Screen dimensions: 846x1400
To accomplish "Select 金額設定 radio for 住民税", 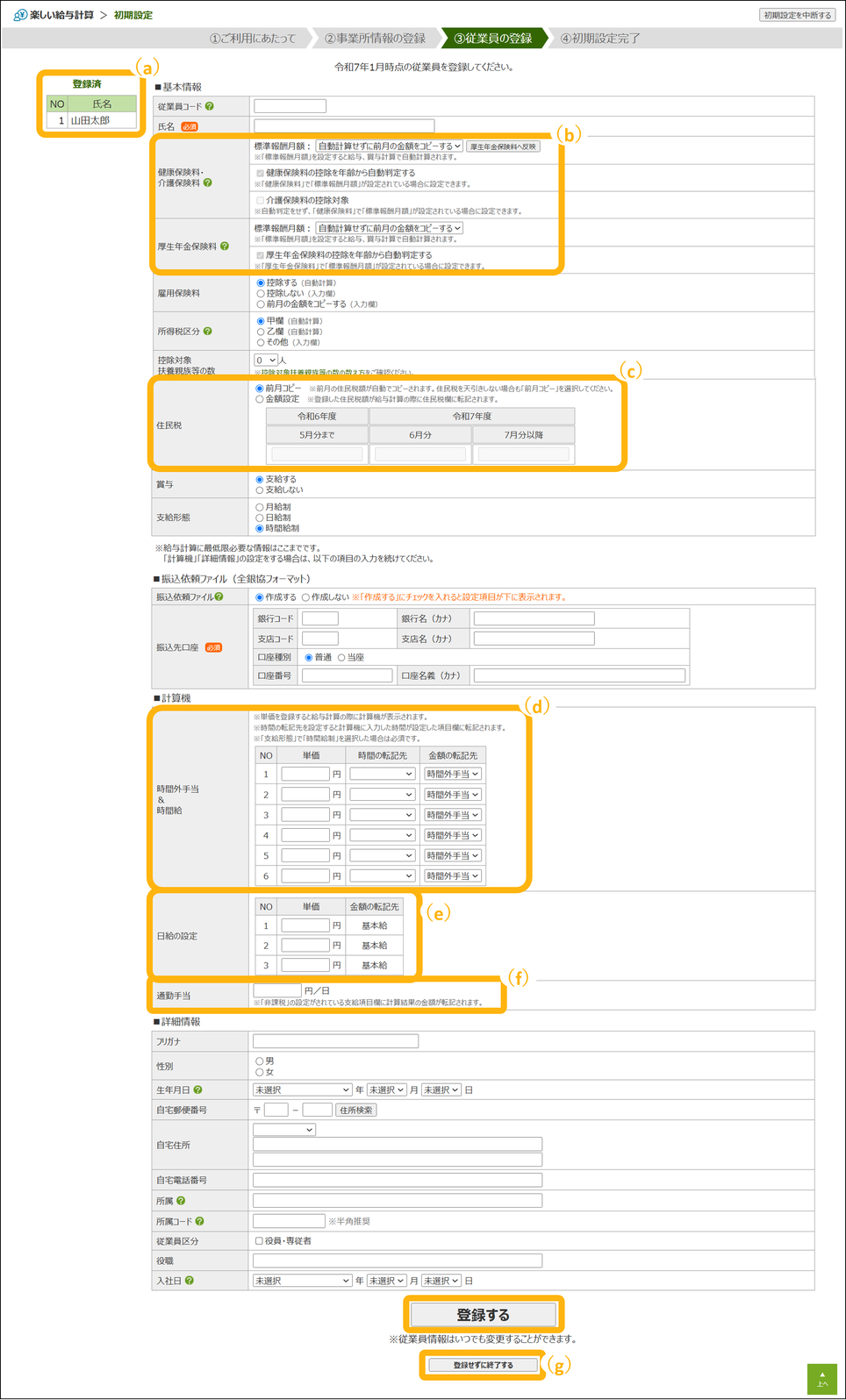I will click(260, 399).
